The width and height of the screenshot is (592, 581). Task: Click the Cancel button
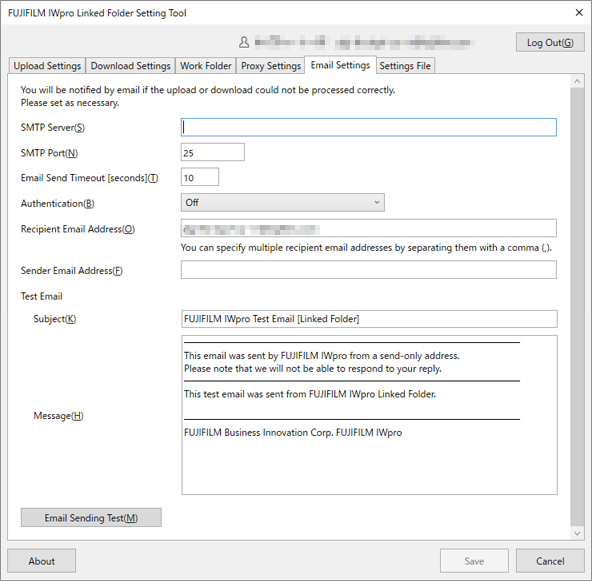tap(550, 561)
